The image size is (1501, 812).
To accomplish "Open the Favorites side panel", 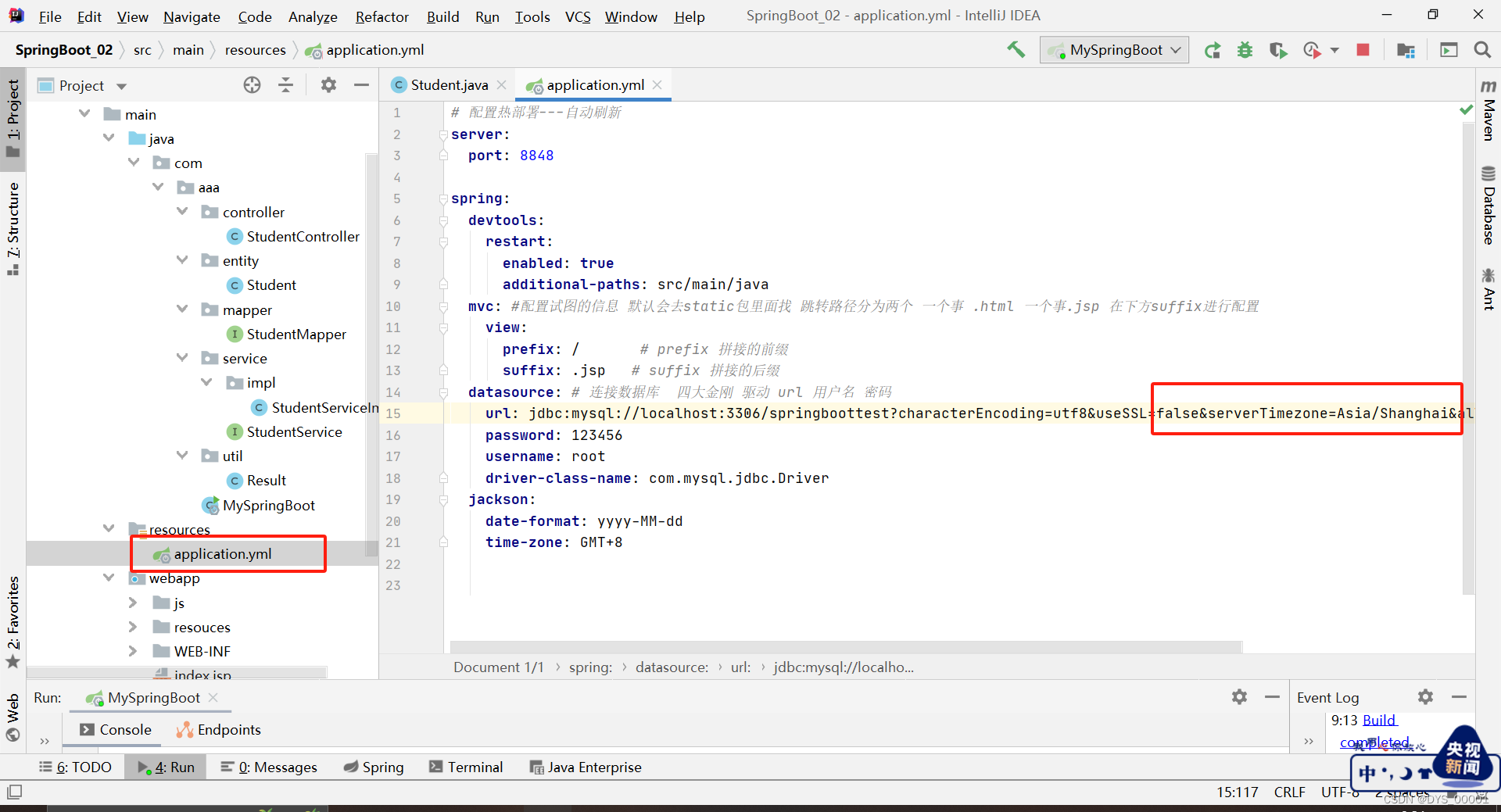I will coord(13,622).
